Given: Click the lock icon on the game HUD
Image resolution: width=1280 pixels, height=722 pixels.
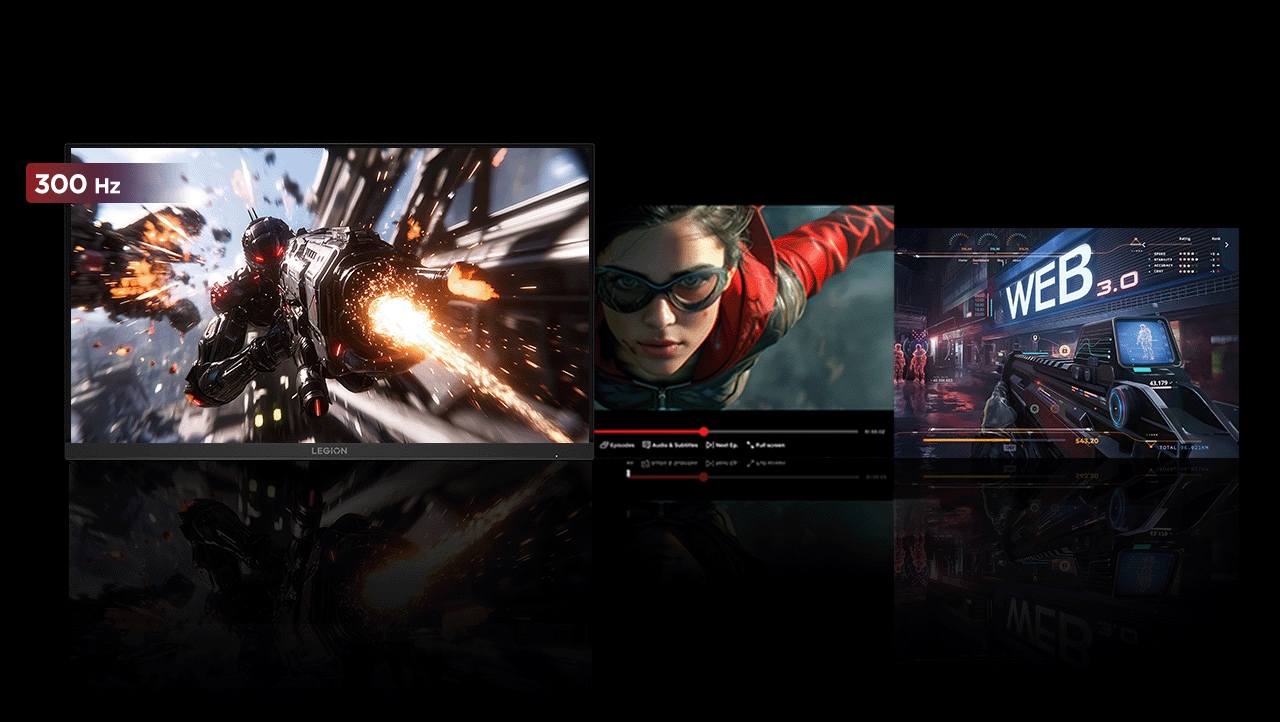Looking at the screenshot, I should pos(1065,349).
